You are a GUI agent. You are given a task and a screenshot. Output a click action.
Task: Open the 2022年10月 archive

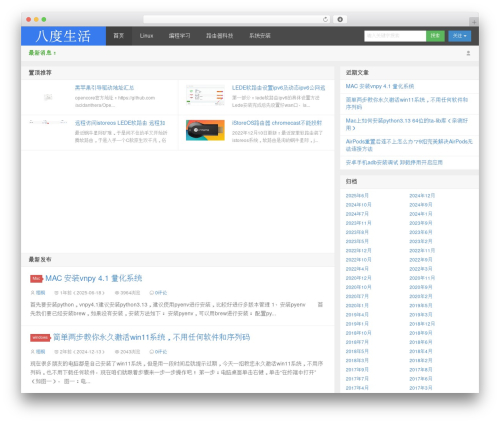click(x=358, y=260)
